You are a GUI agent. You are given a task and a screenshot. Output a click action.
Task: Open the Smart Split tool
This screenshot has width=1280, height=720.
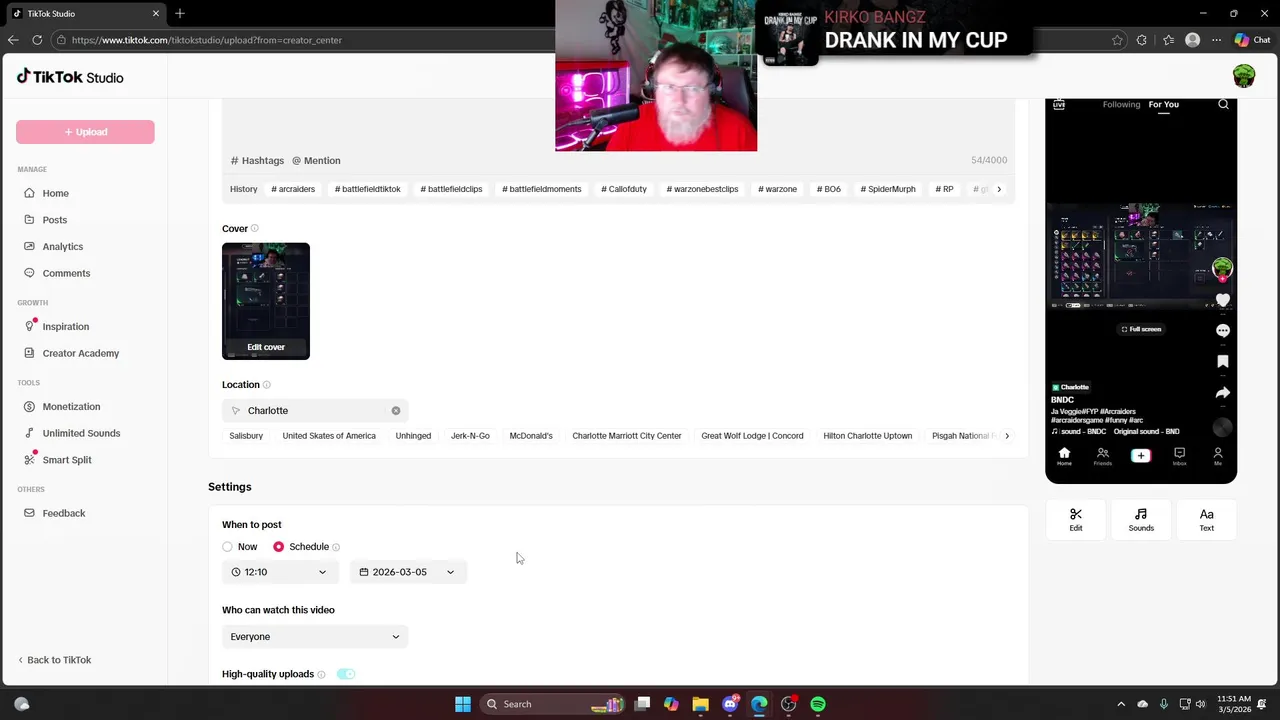pyautogui.click(x=67, y=460)
